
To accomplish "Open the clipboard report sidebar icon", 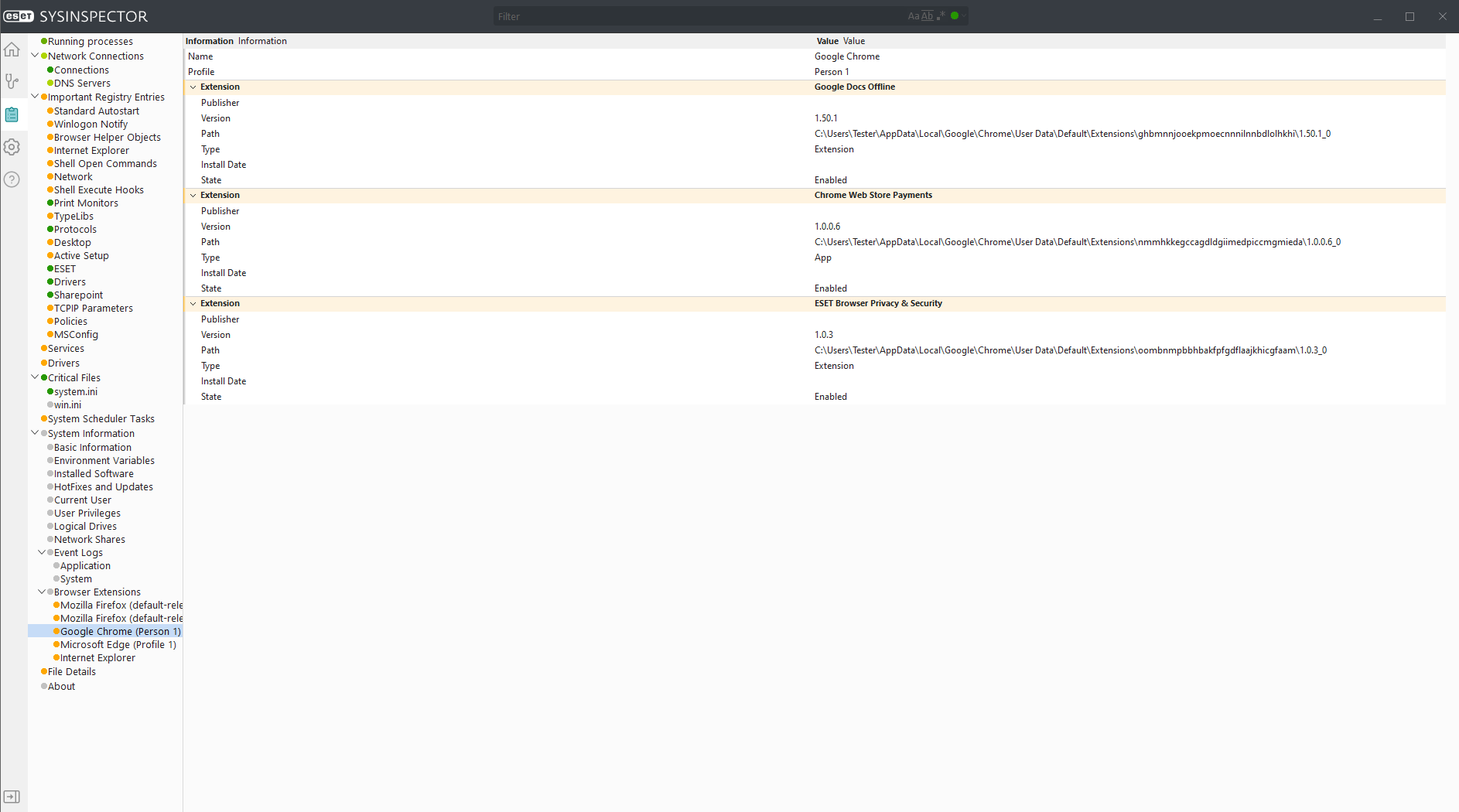I will [x=12, y=114].
